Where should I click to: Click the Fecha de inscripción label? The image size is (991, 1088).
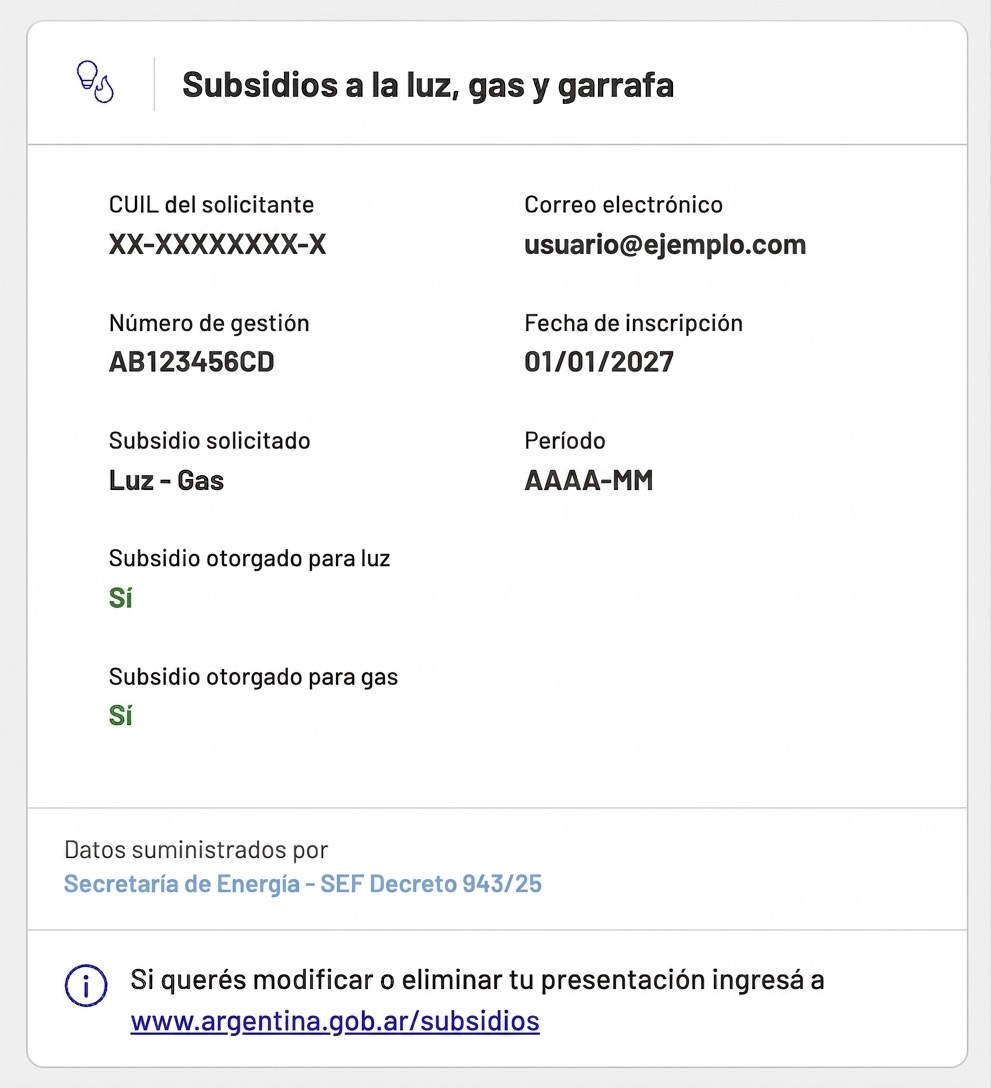click(634, 323)
